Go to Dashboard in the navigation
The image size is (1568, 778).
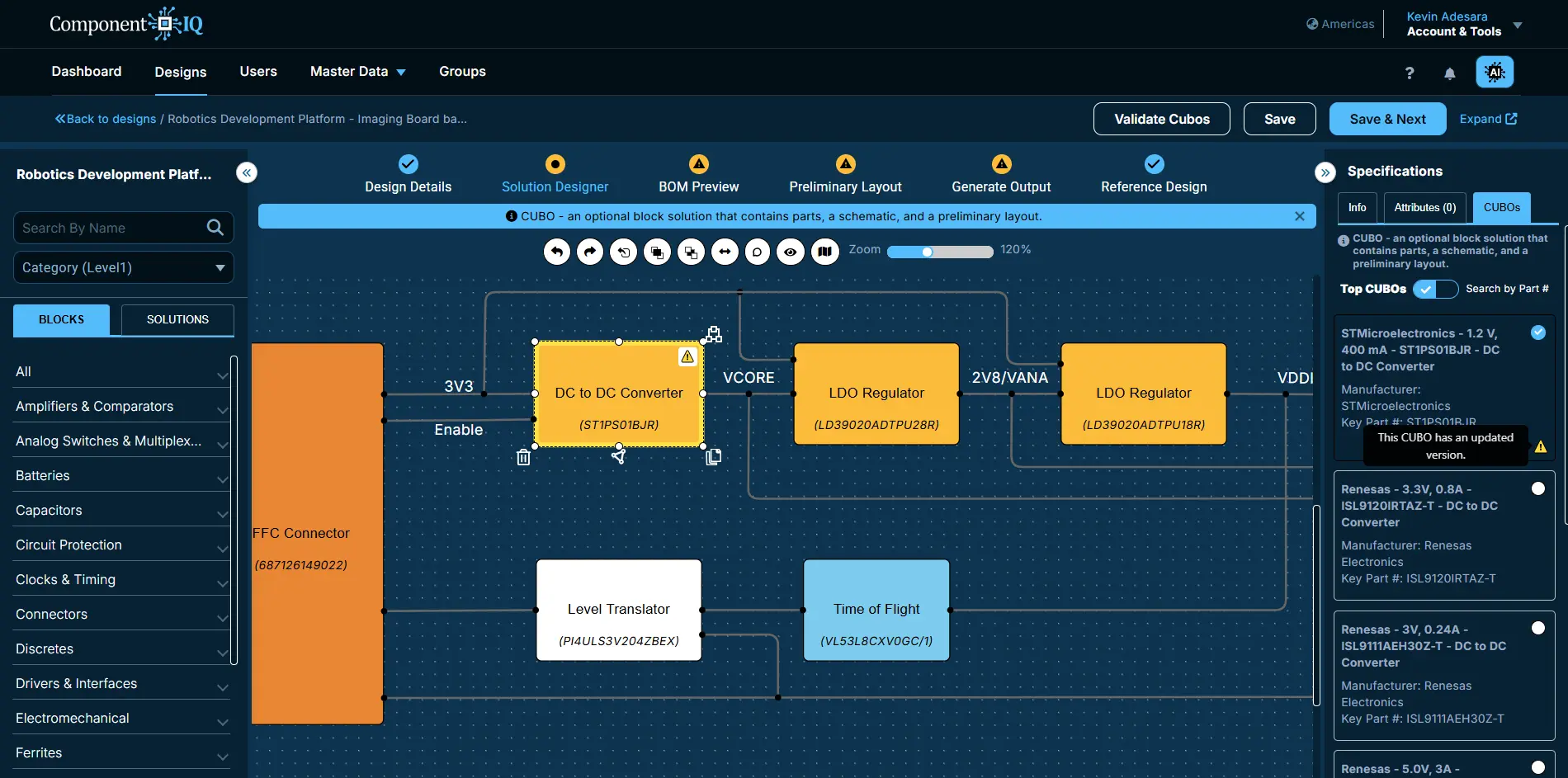tap(87, 72)
